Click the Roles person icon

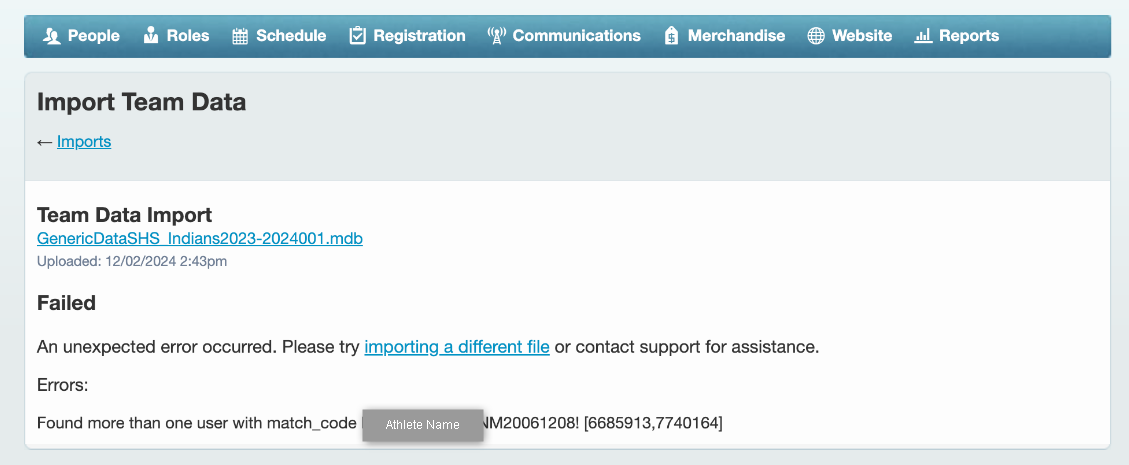click(151, 36)
